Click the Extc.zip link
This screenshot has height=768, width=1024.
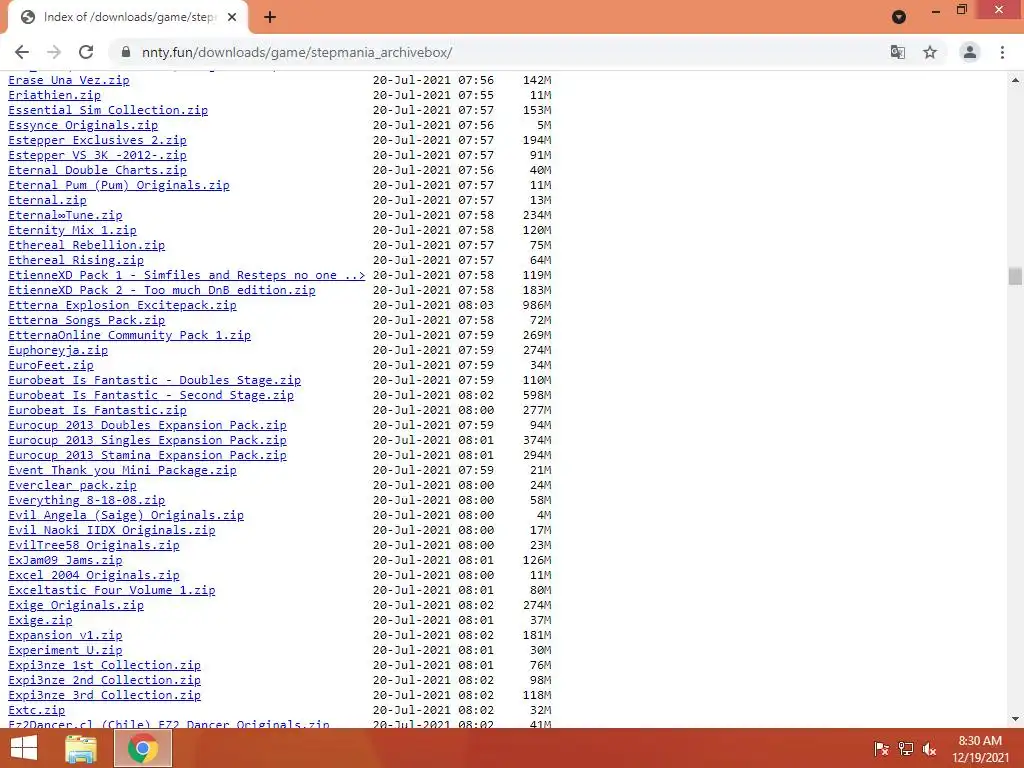[x=37, y=711]
